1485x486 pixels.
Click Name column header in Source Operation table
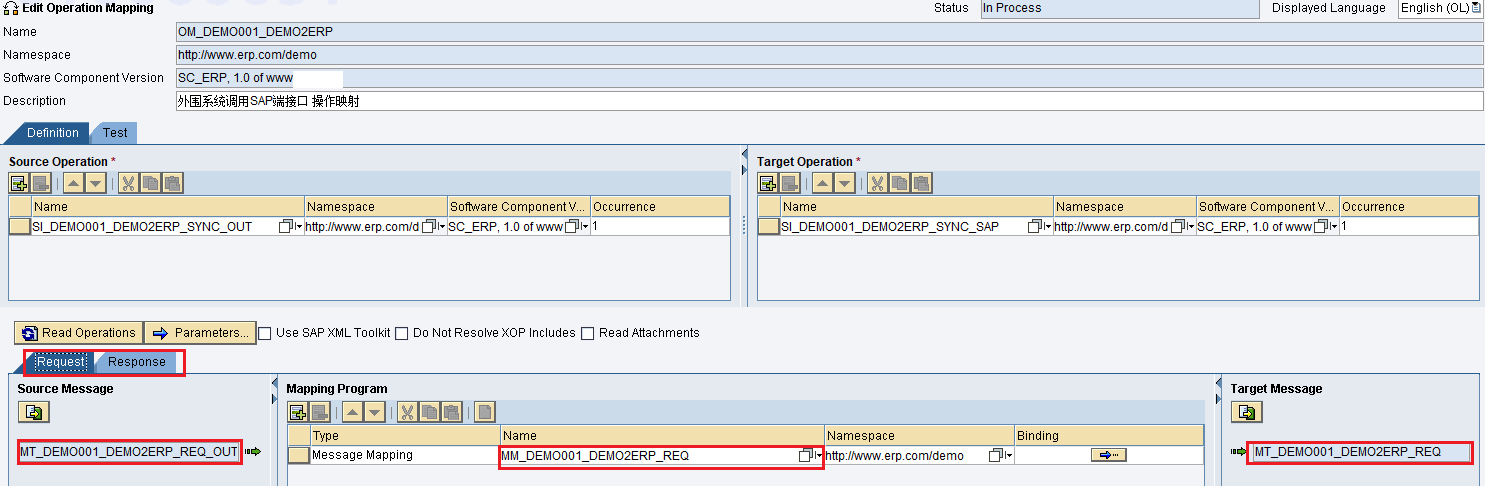click(168, 207)
